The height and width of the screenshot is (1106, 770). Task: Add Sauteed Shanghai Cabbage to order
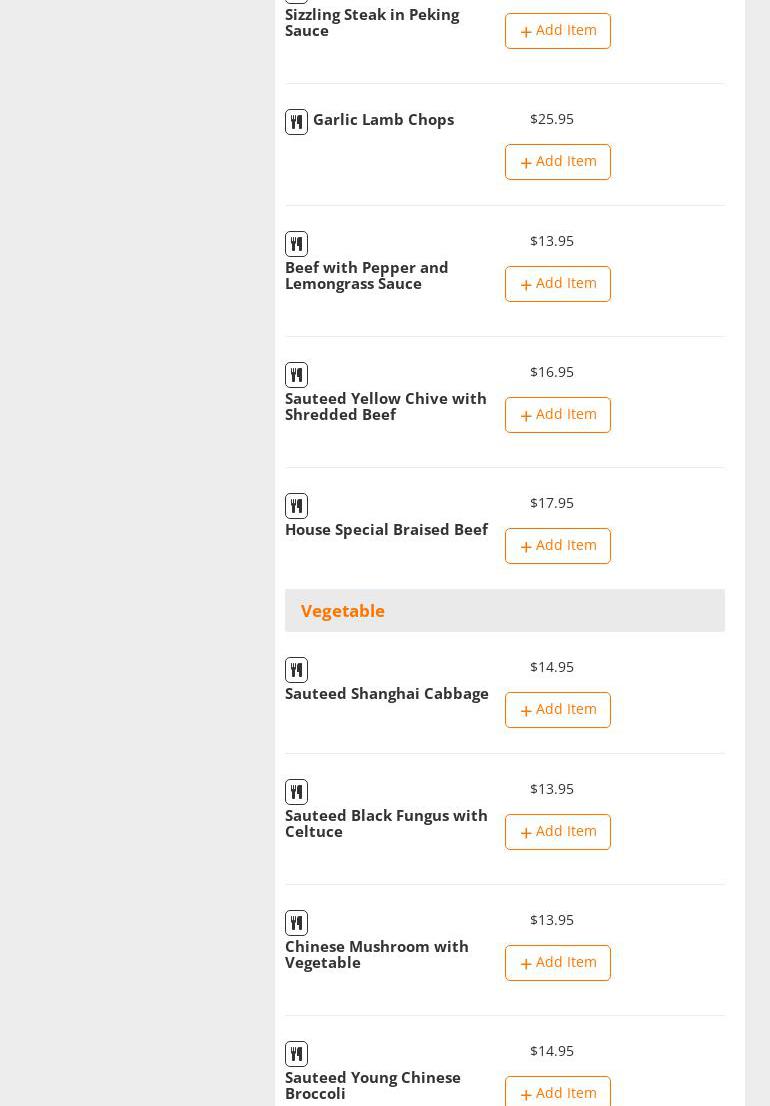(x=557, y=710)
